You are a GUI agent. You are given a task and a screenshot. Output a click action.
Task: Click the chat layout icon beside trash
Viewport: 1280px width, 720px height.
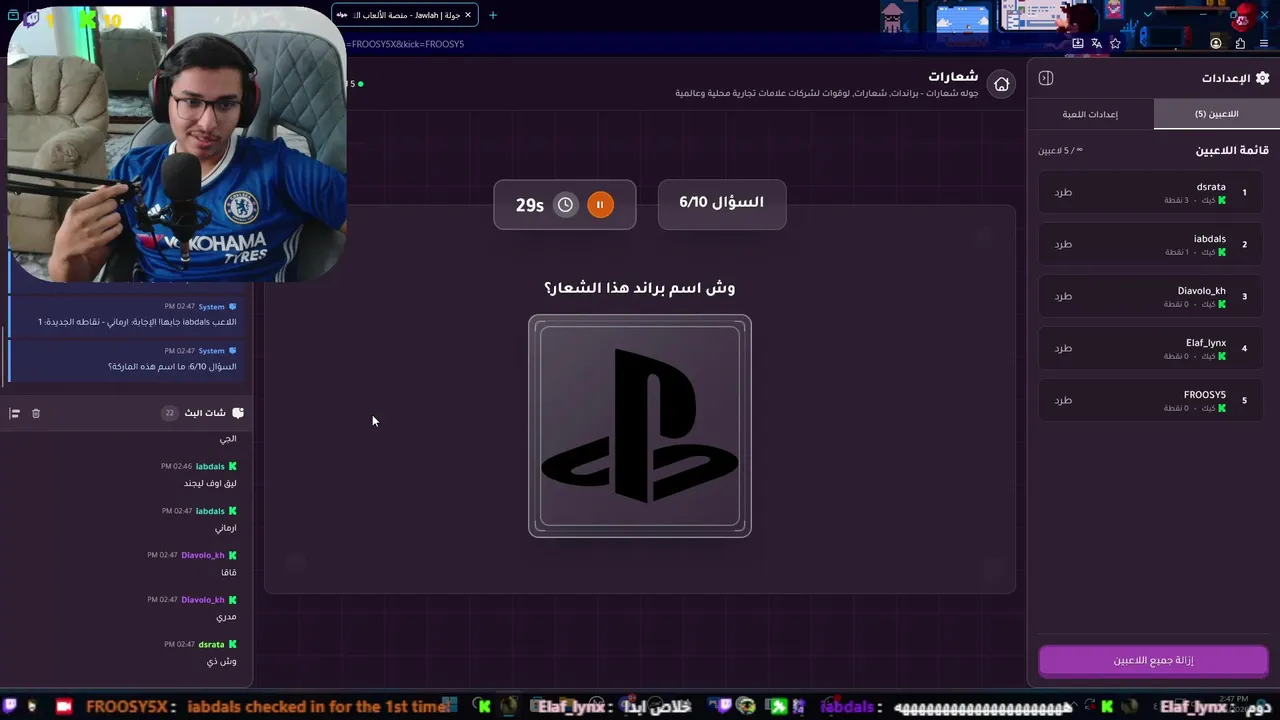(x=14, y=413)
